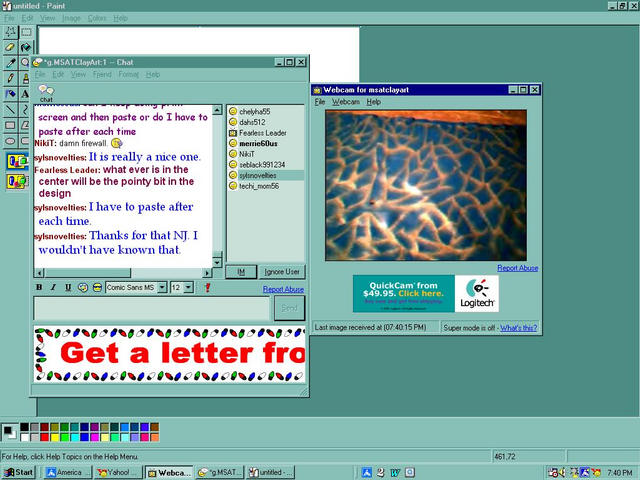Click the What's this? link
This screenshot has width=640, height=480.
518,328
